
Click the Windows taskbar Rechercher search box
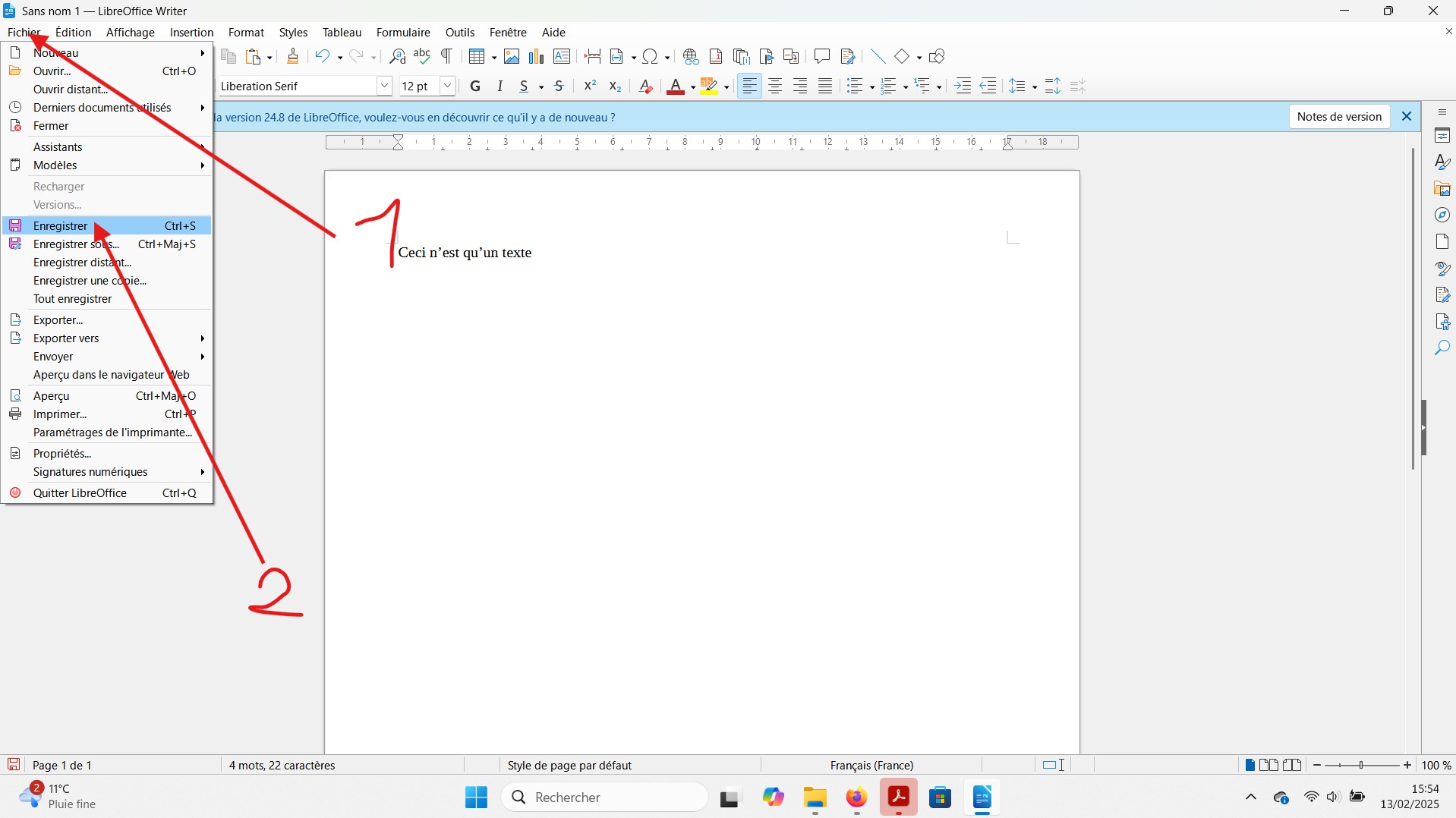tap(605, 798)
